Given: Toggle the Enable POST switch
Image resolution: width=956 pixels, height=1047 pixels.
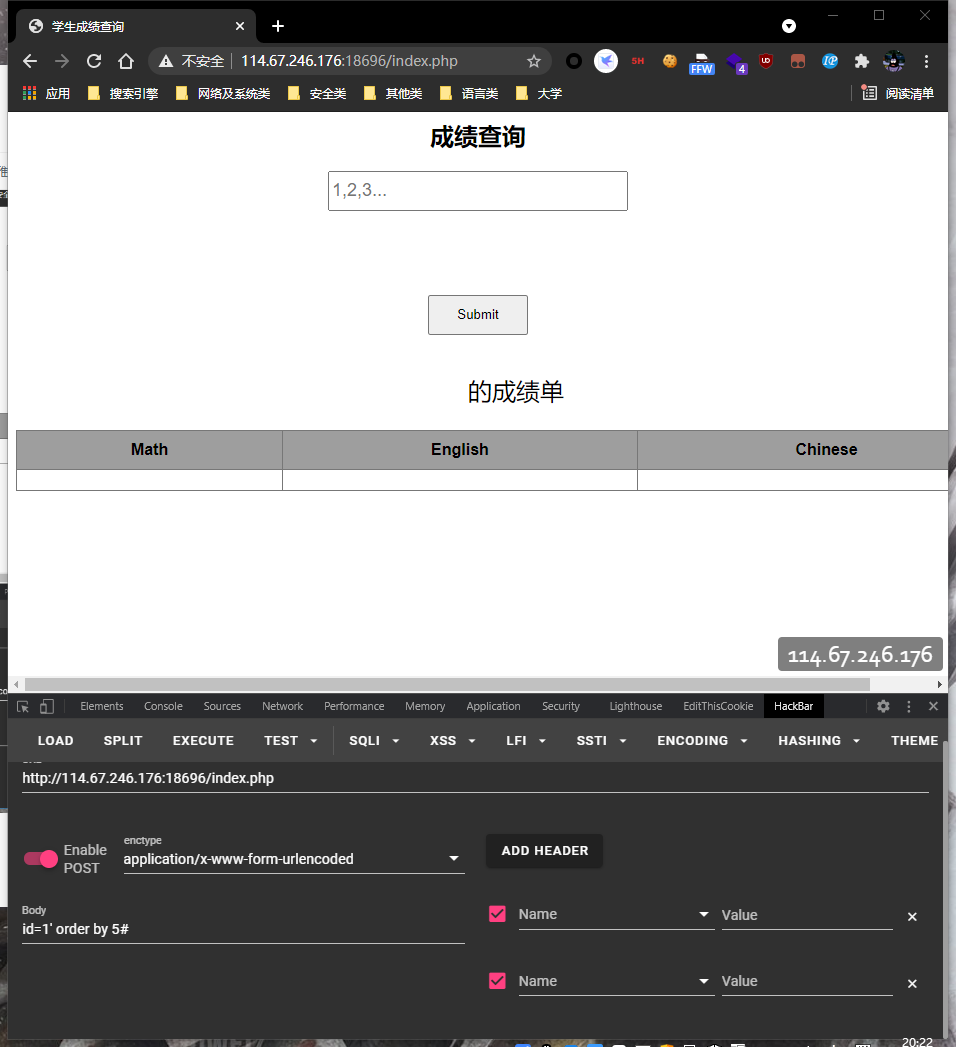Looking at the screenshot, I should coord(41,859).
